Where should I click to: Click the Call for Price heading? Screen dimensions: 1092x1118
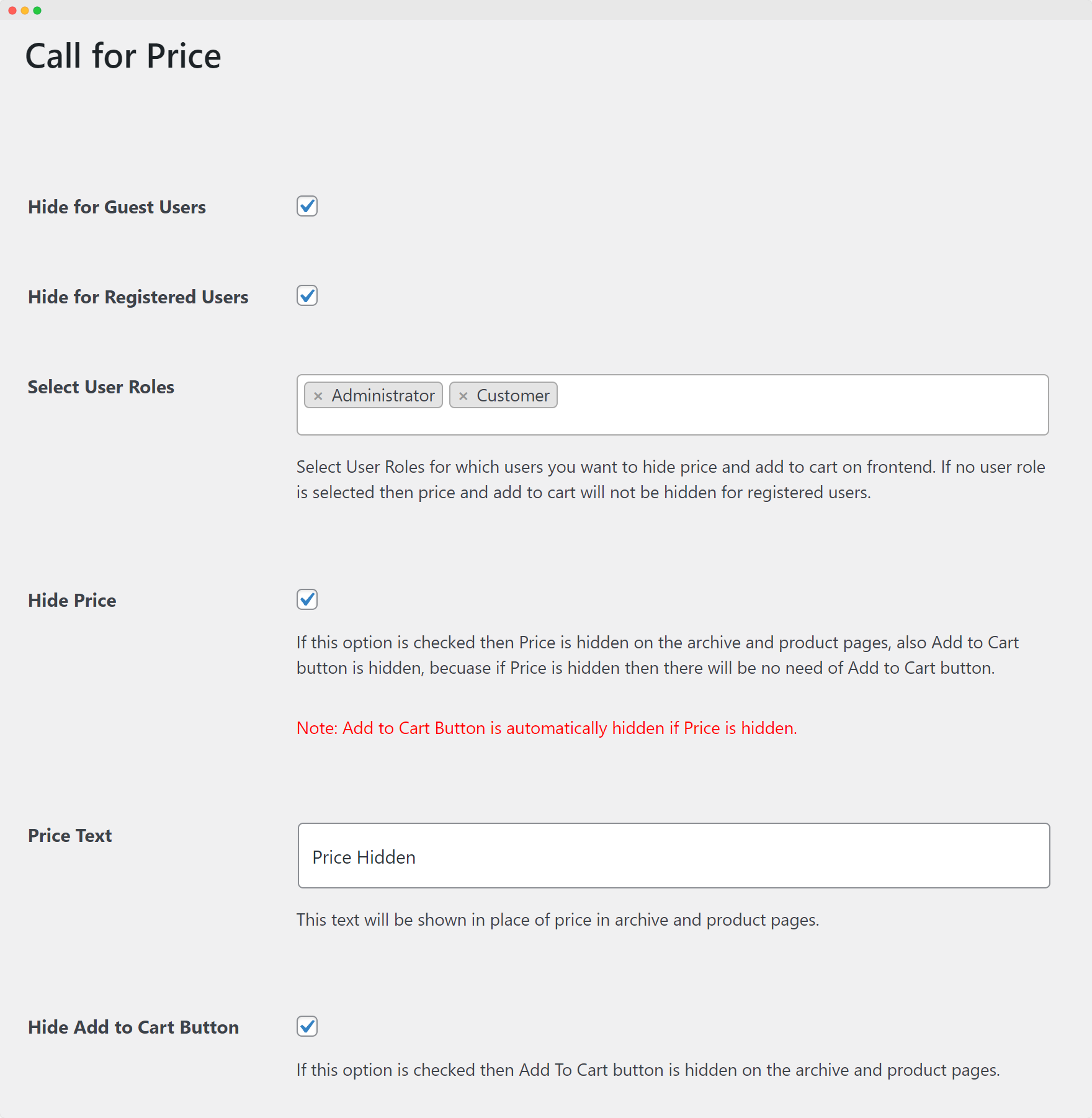pos(123,56)
